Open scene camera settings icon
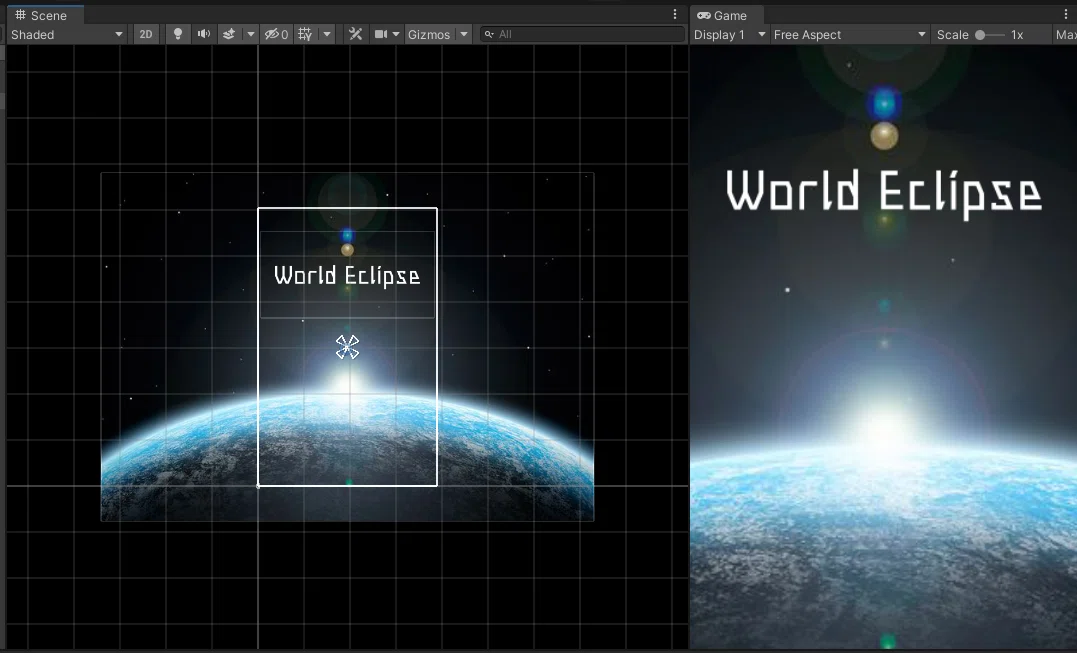Image resolution: width=1077 pixels, height=653 pixels. (x=381, y=34)
